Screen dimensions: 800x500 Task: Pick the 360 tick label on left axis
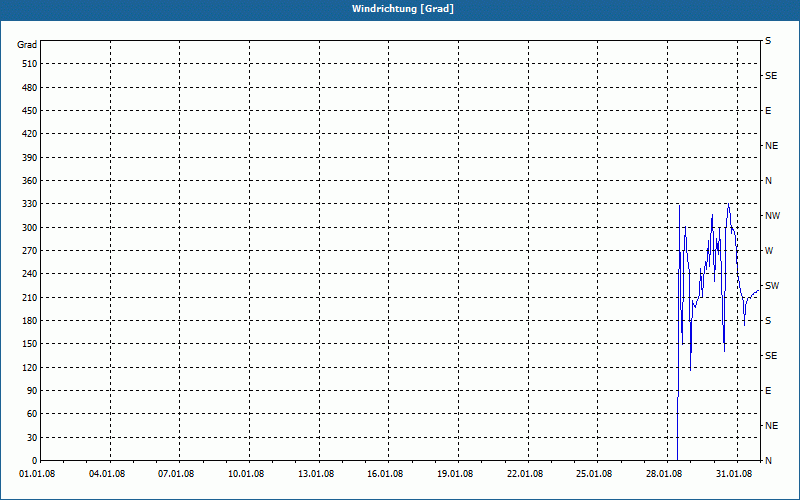click(x=30, y=181)
